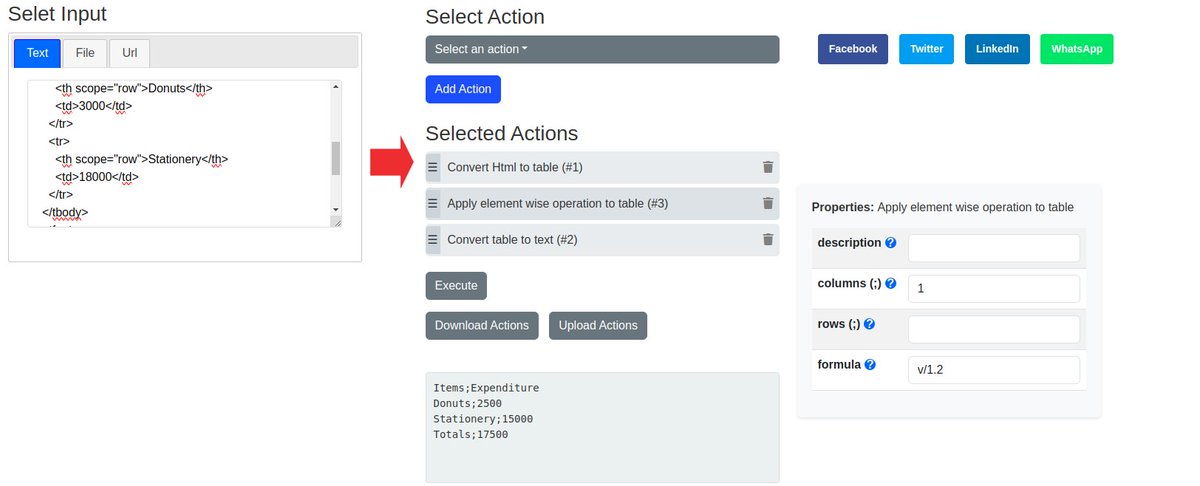Click the output header Items;Expenditure
The height and width of the screenshot is (486, 1200).
pyautogui.click(x=486, y=387)
